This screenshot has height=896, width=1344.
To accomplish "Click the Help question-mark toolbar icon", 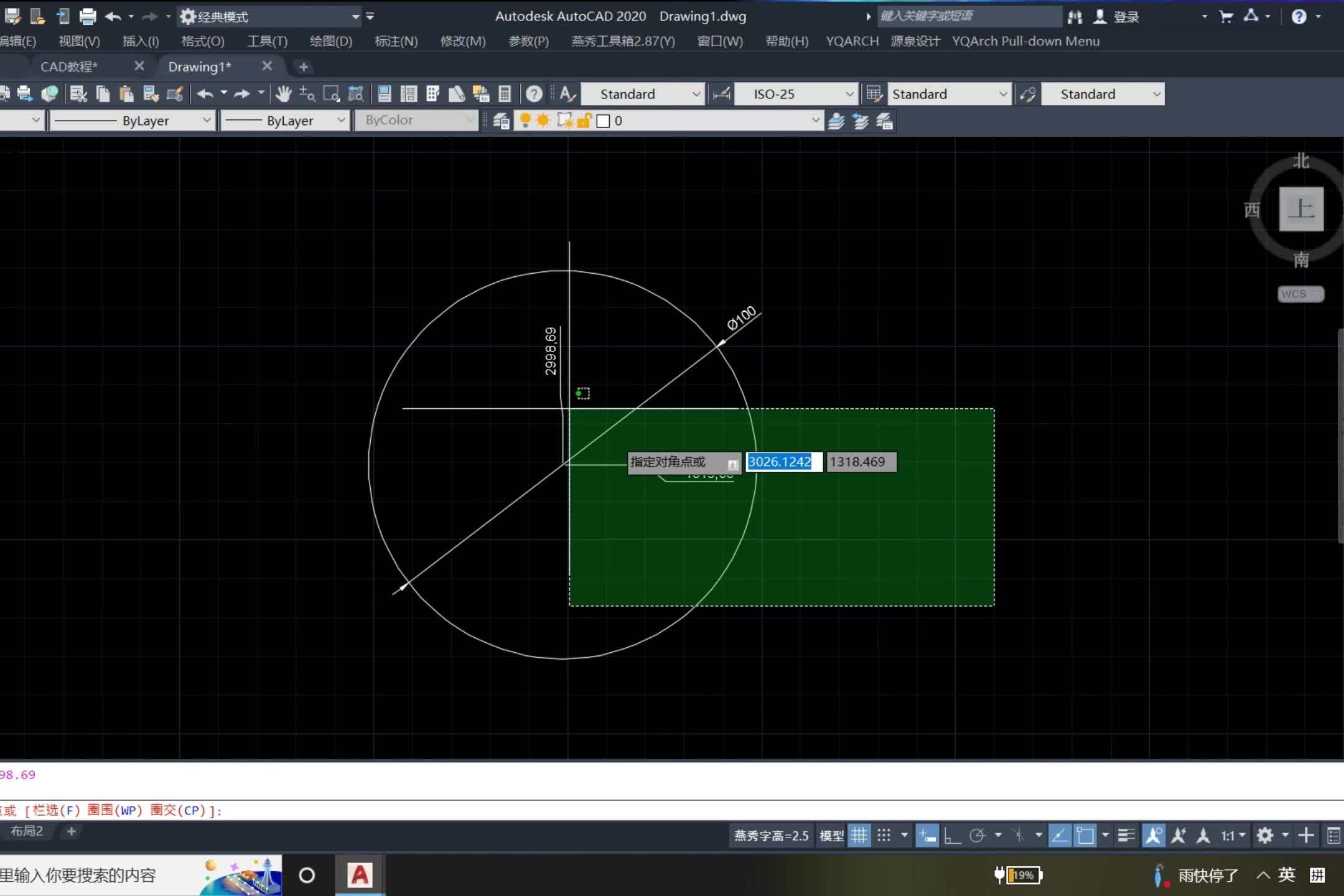I will [x=534, y=94].
